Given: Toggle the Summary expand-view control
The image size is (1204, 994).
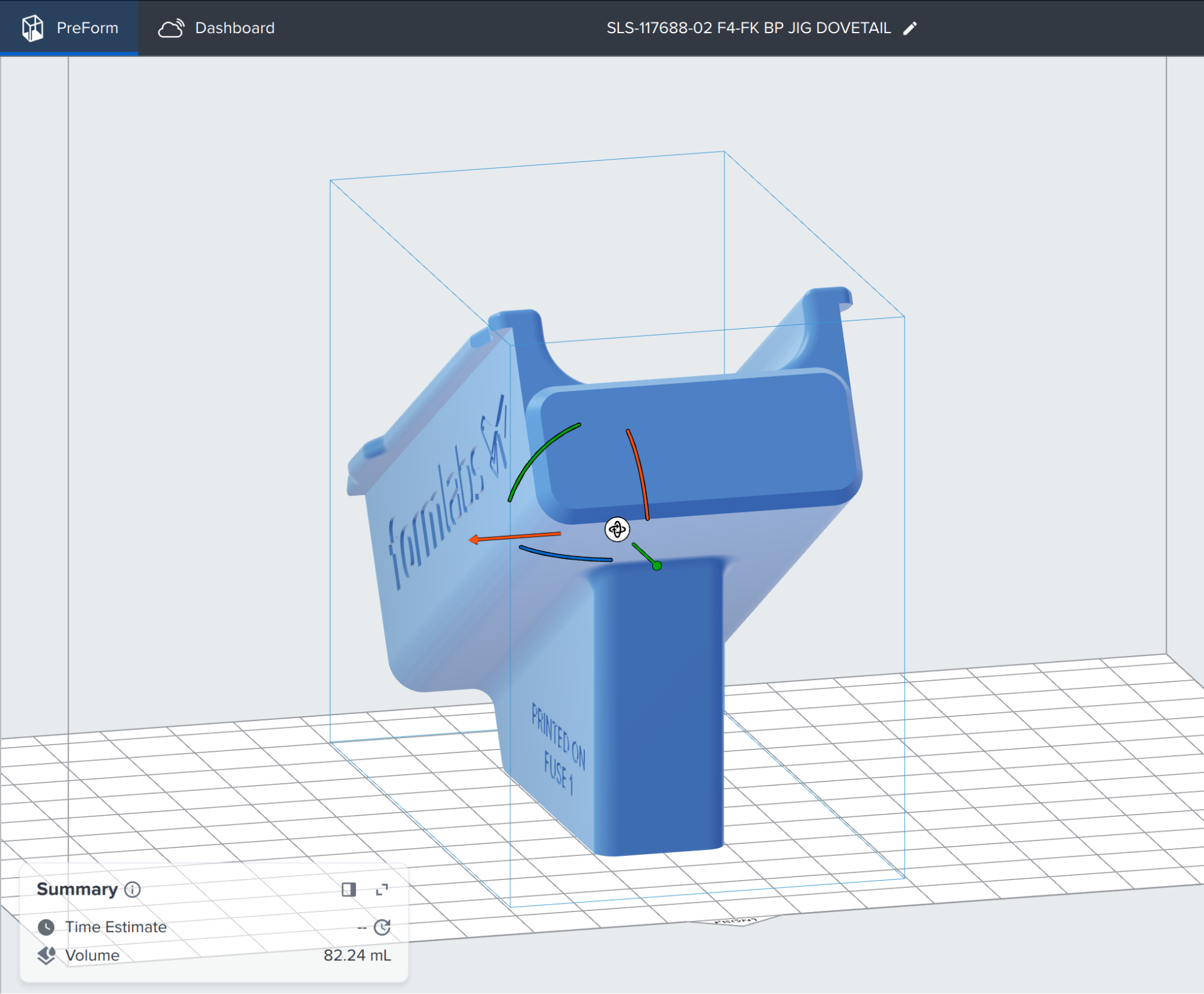Looking at the screenshot, I should point(382,889).
